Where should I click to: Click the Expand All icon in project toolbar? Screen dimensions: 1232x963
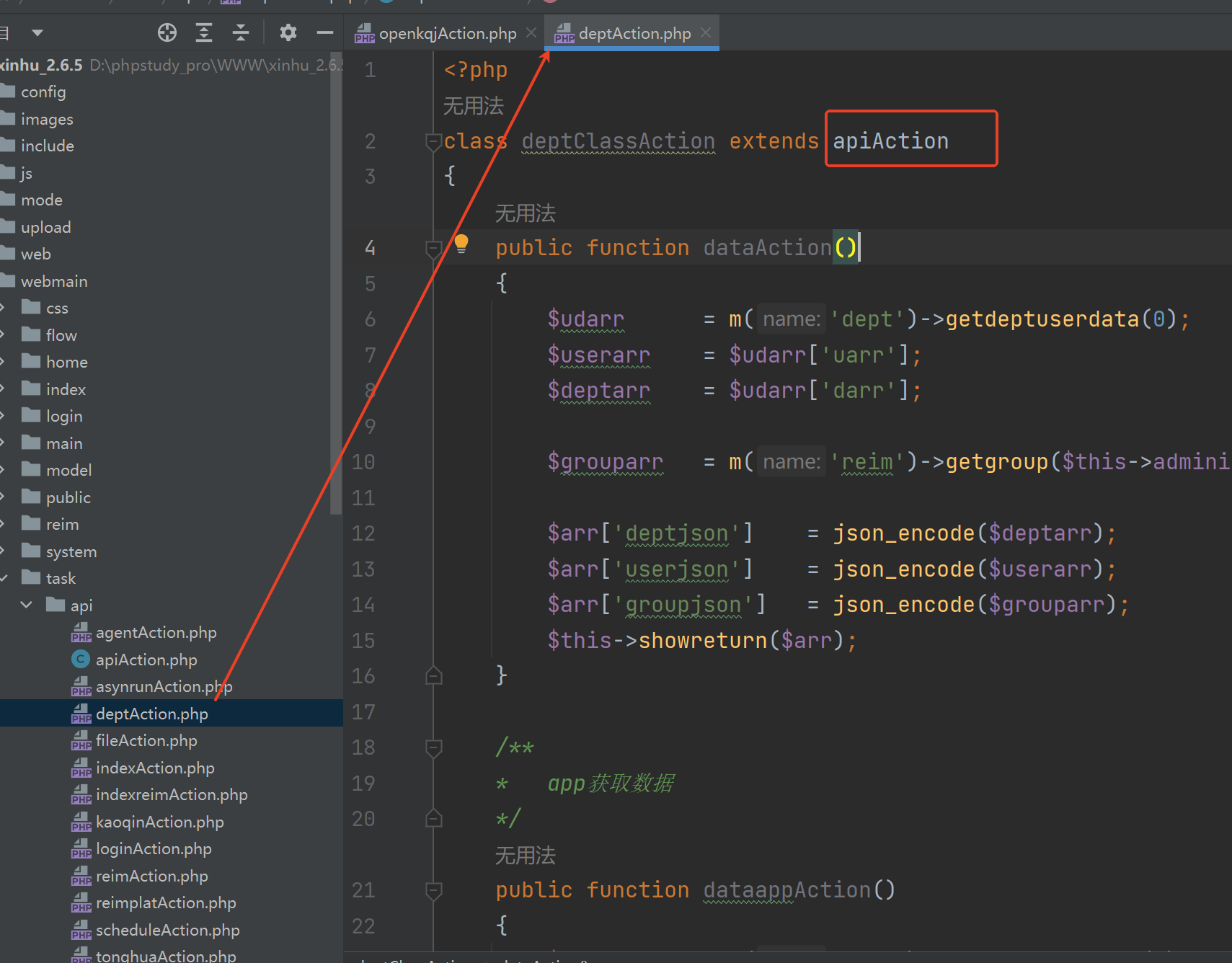pyautogui.click(x=204, y=32)
